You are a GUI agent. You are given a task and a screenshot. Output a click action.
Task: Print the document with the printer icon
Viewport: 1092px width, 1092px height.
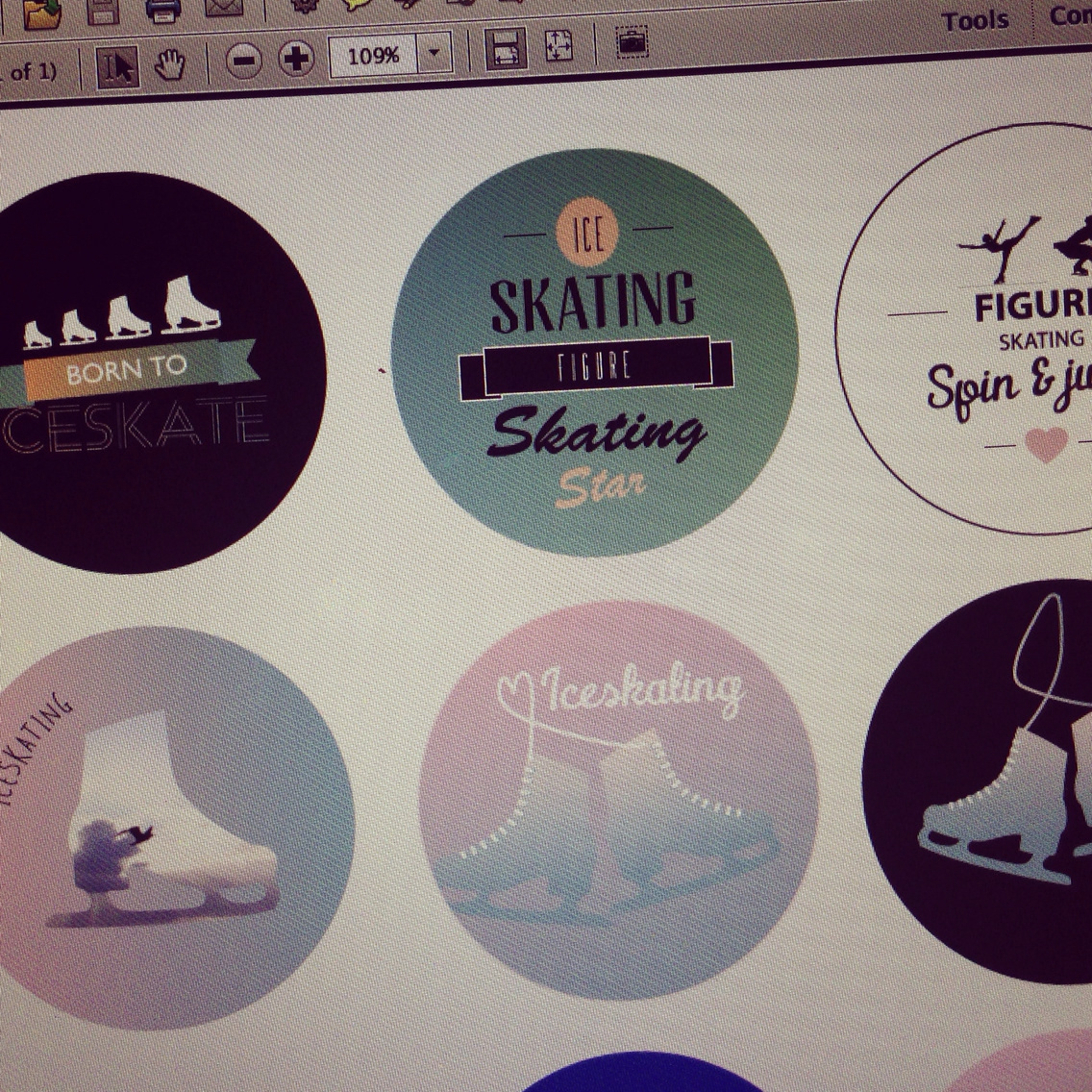[x=163, y=9]
